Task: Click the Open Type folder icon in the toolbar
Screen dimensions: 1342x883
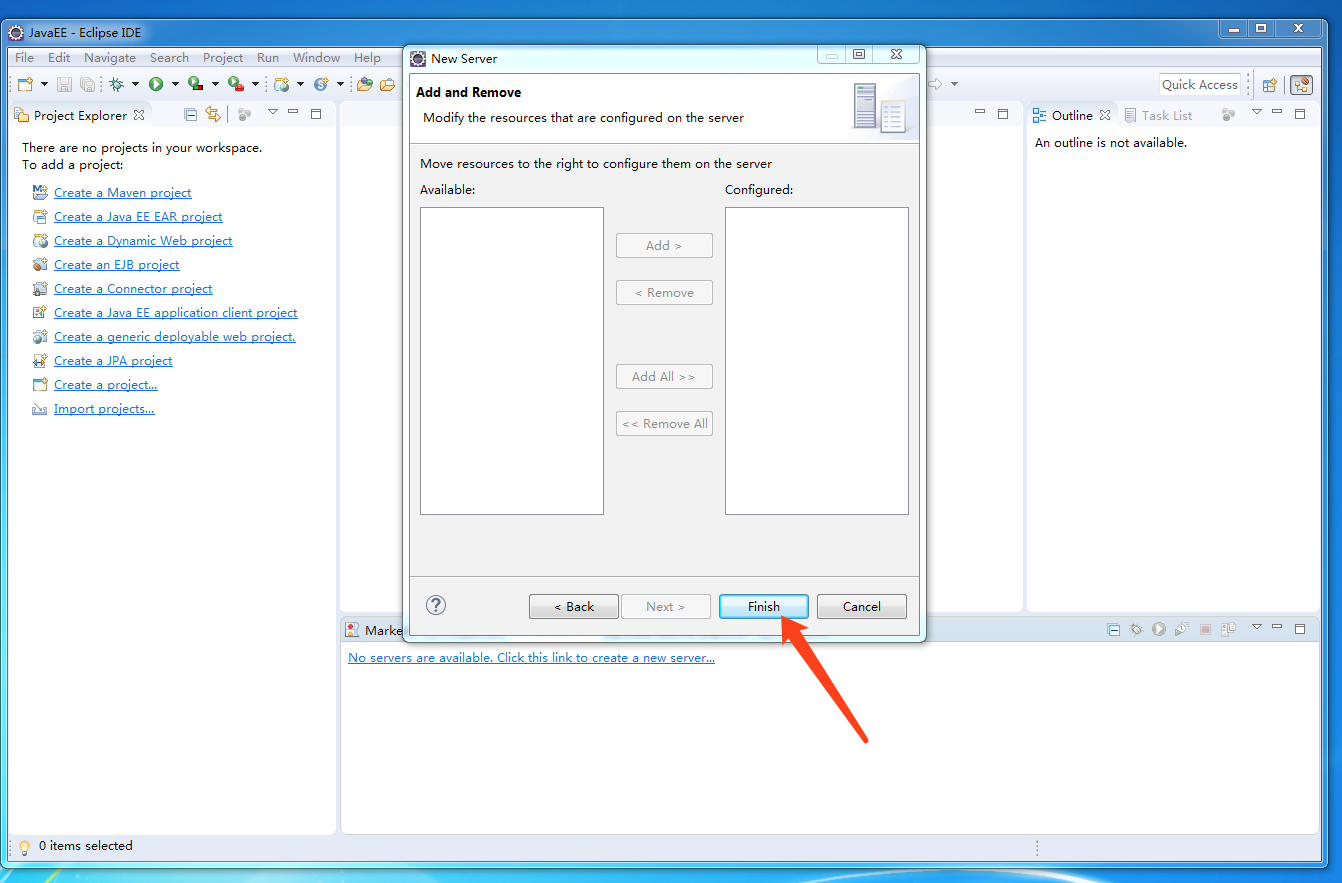Action: 365,84
